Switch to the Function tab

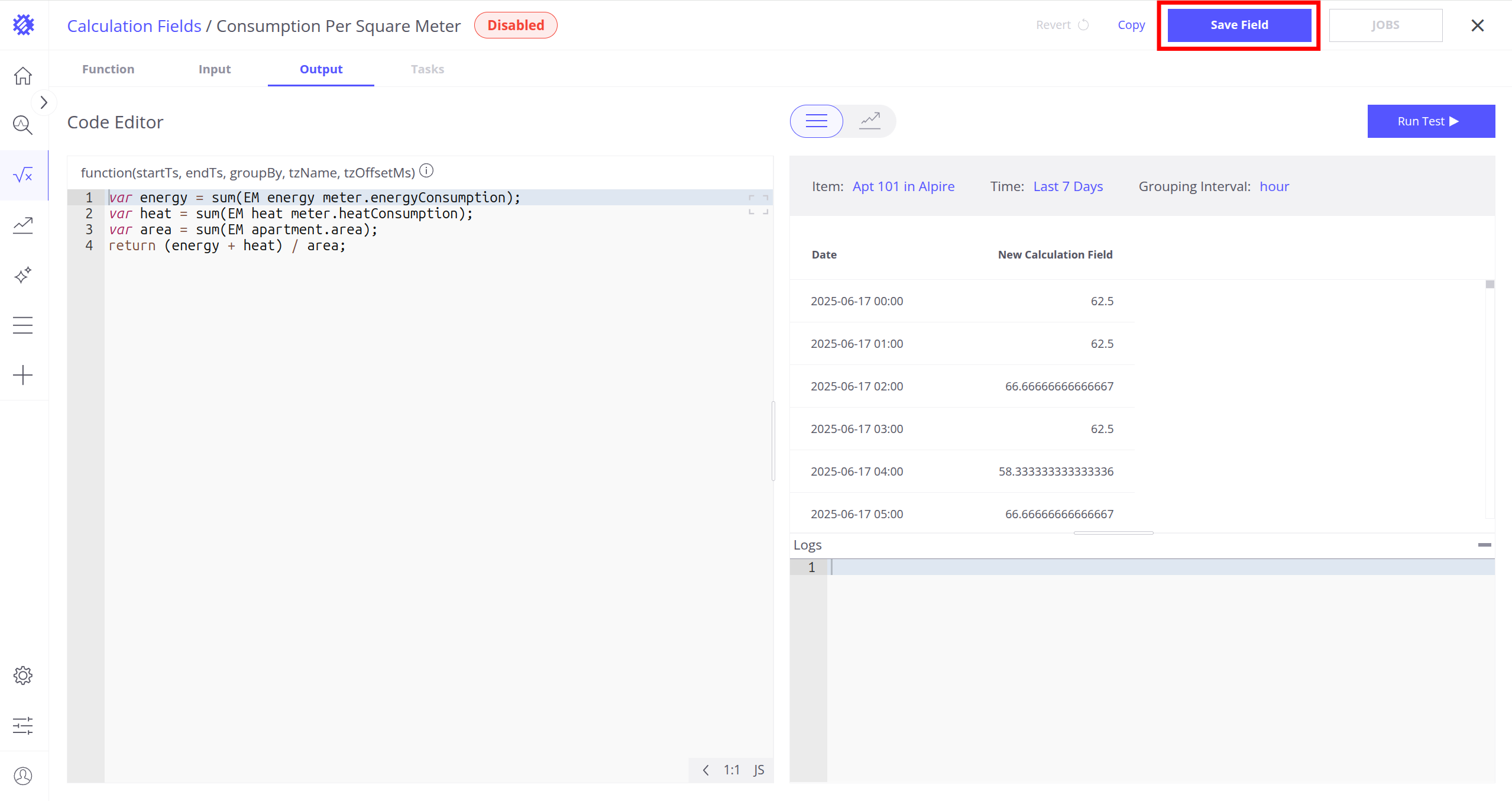(x=108, y=69)
